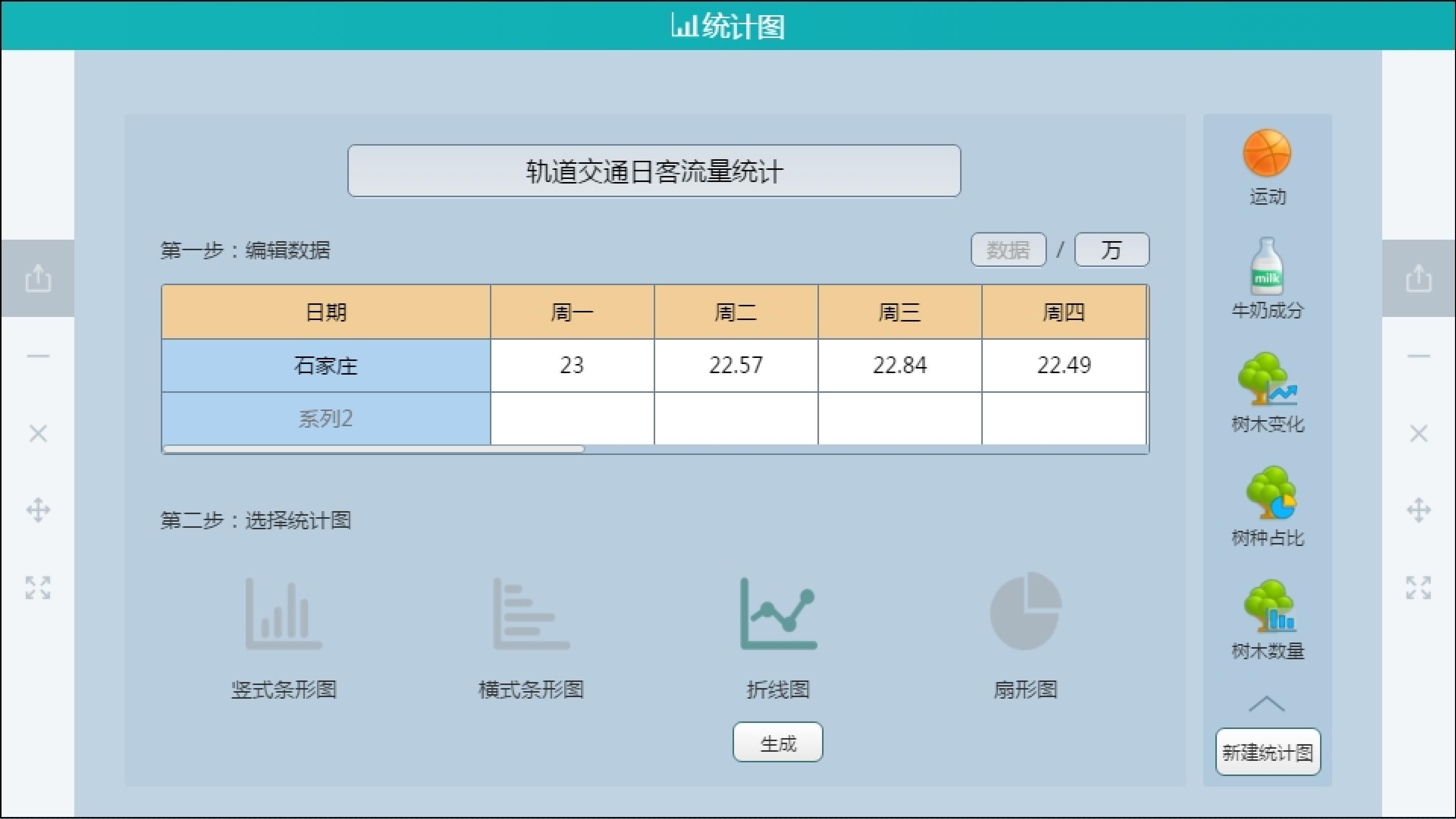Select the 系列2 row header cell
Viewport: 1456px width, 819px height.
click(326, 419)
